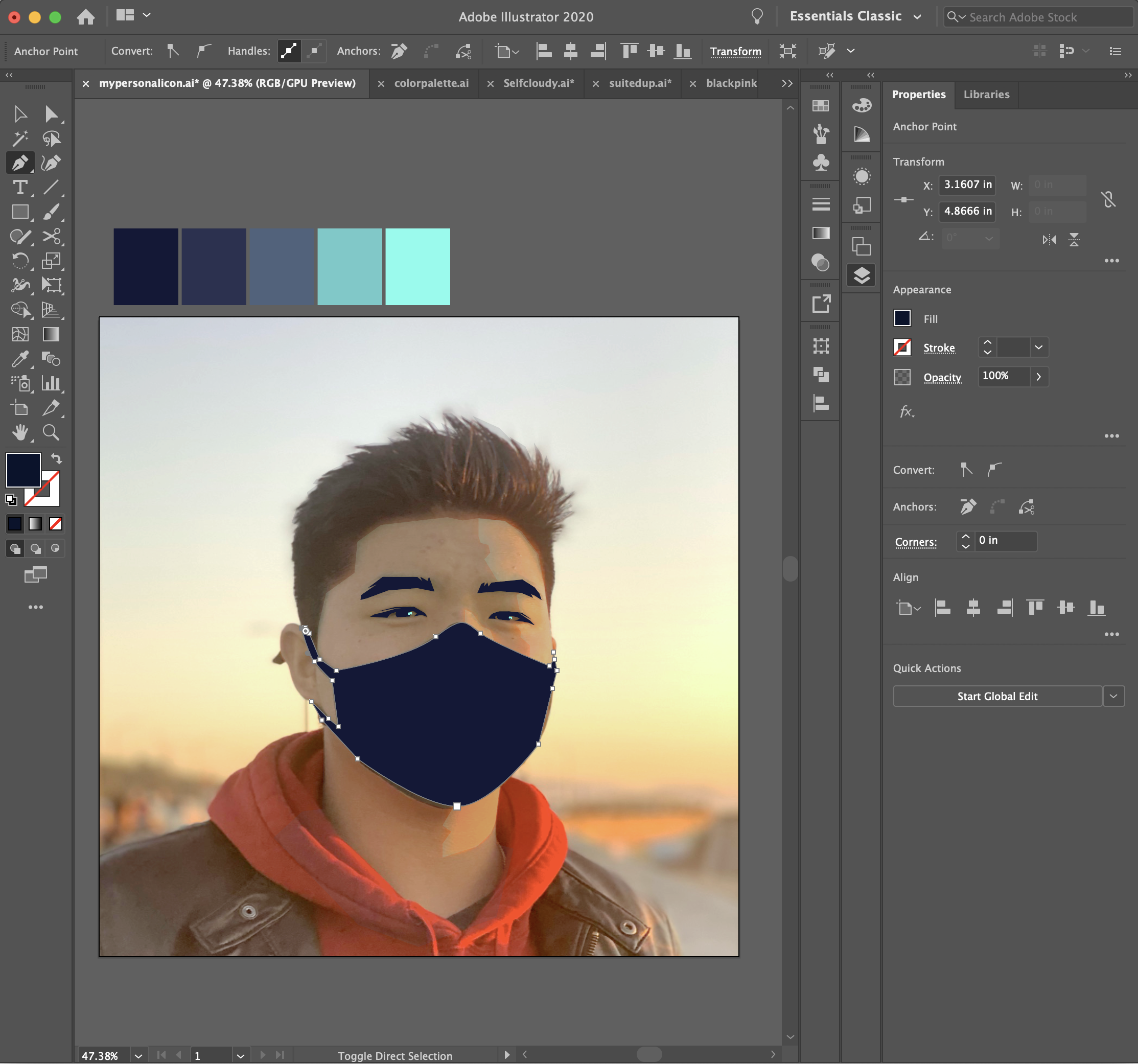
Task: Select the Hand tool
Action: pos(20,432)
